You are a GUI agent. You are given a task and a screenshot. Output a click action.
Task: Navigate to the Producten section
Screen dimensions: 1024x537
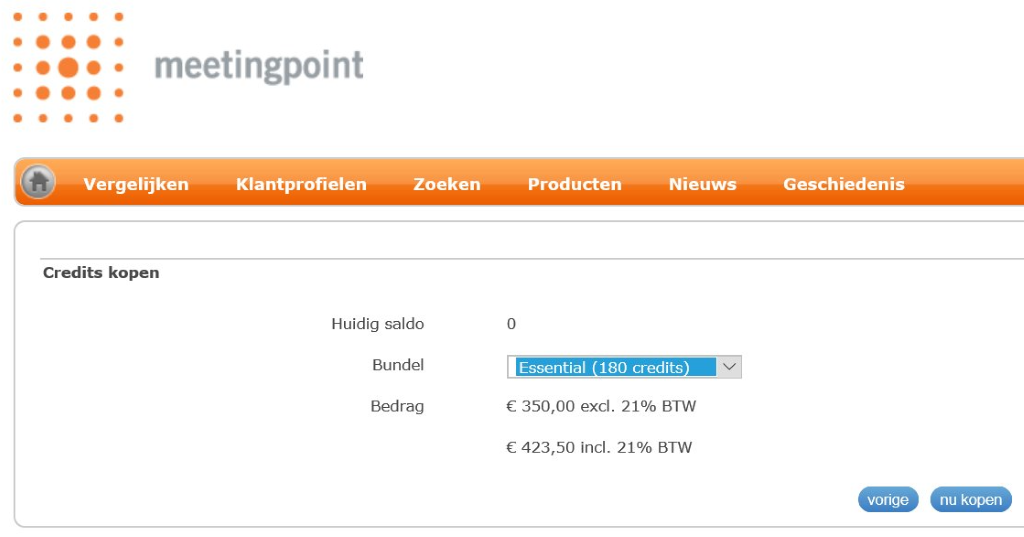(575, 184)
